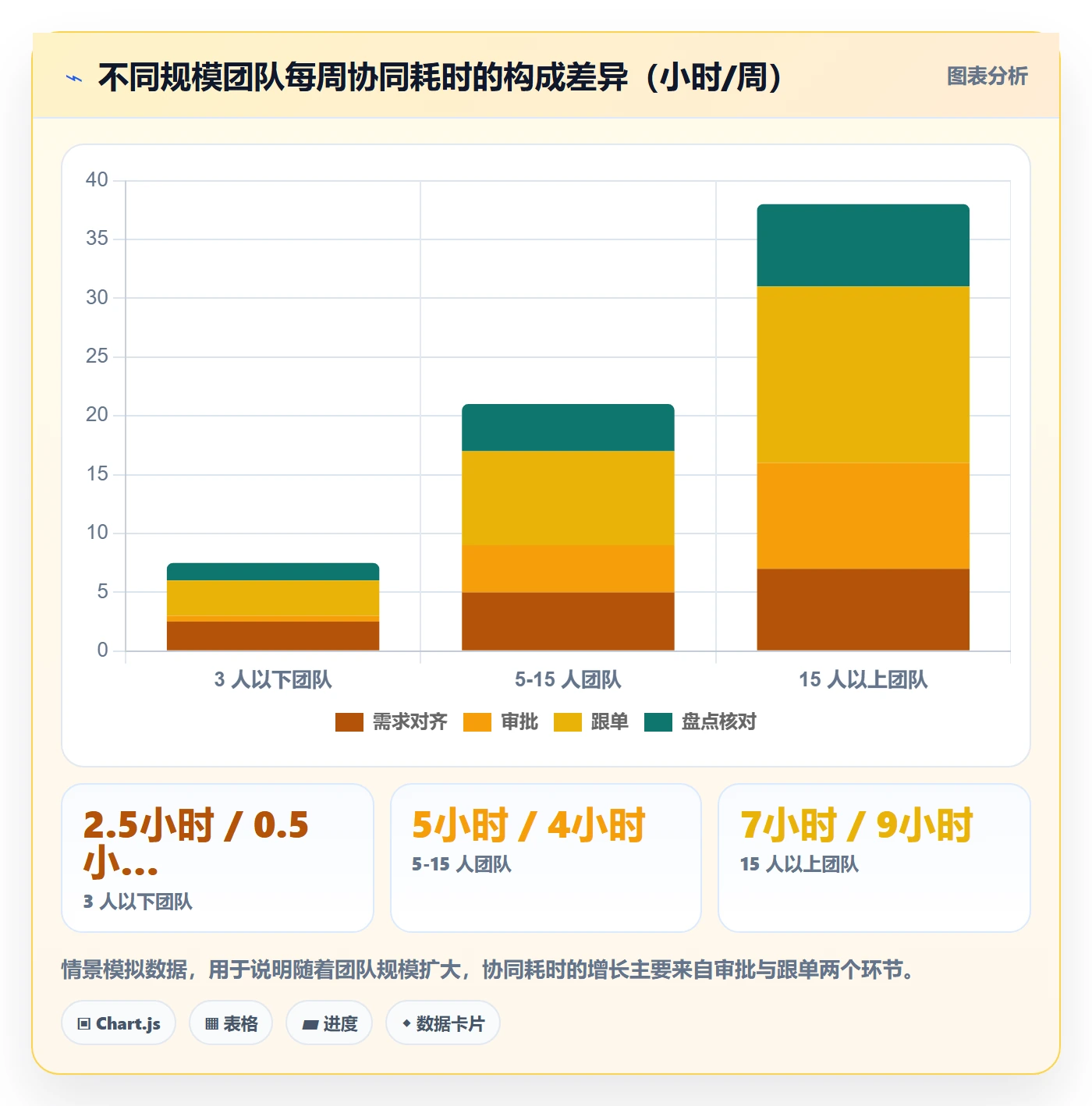Click the x-axis label 15 人以上团队 under the chart
The width and height of the screenshot is (1092, 1106).
click(x=863, y=680)
